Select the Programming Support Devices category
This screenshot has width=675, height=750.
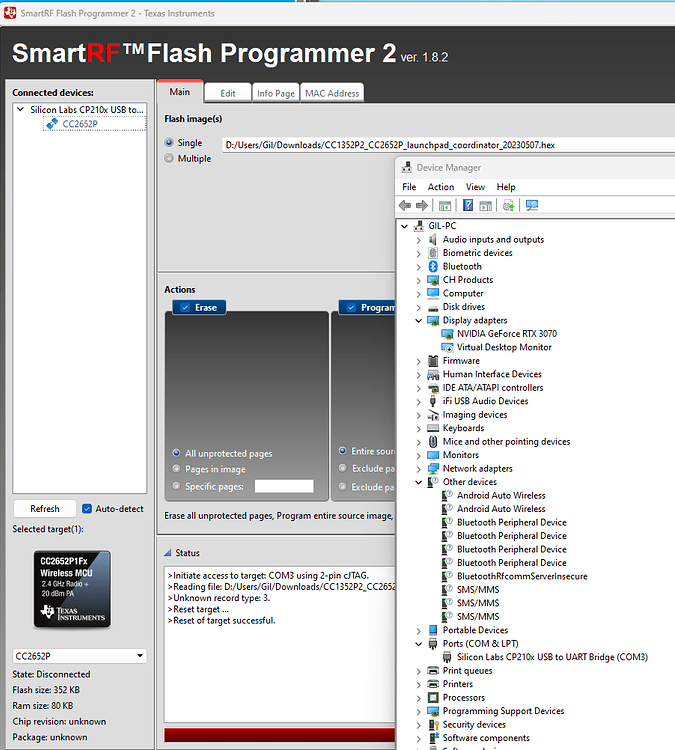503,711
